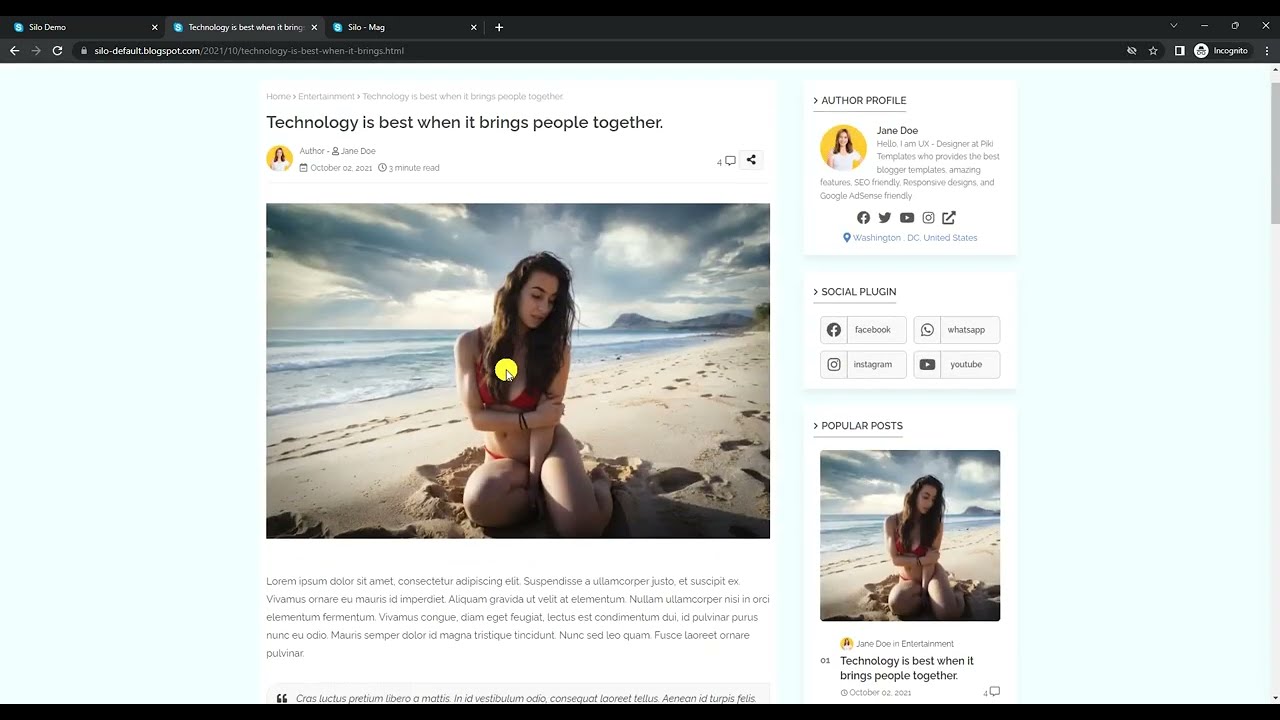This screenshot has width=1280, height=720.
Task: Click the youtube social plugin button
Action: (956, 365)
